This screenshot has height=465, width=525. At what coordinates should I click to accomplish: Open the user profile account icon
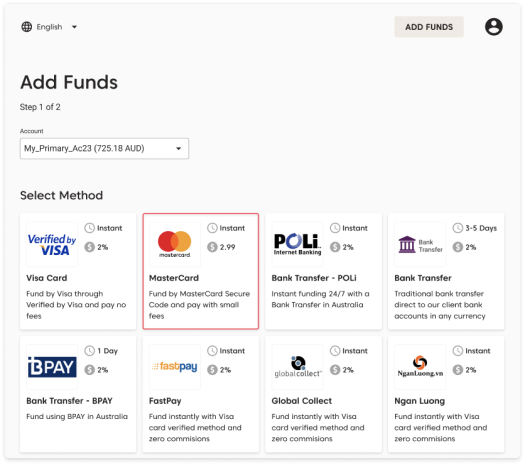pos(494,27)
